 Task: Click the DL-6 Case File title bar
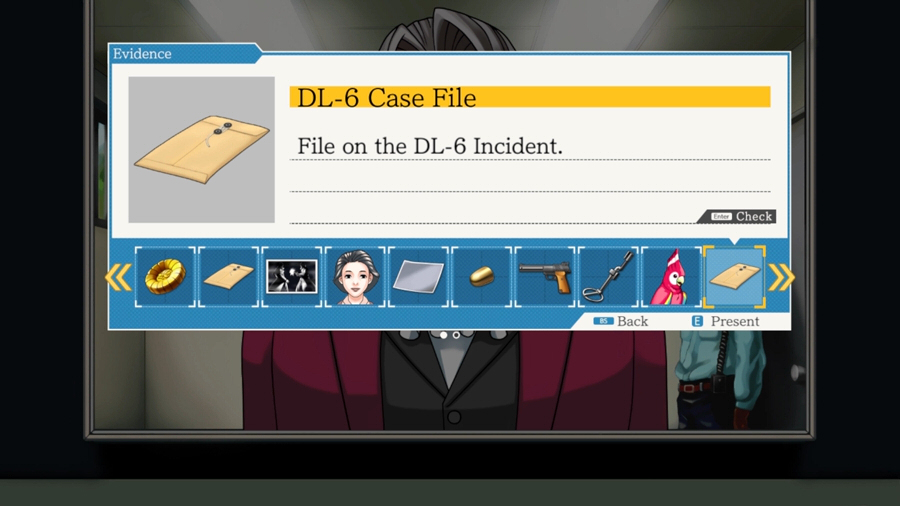click(x=530, y=97)
